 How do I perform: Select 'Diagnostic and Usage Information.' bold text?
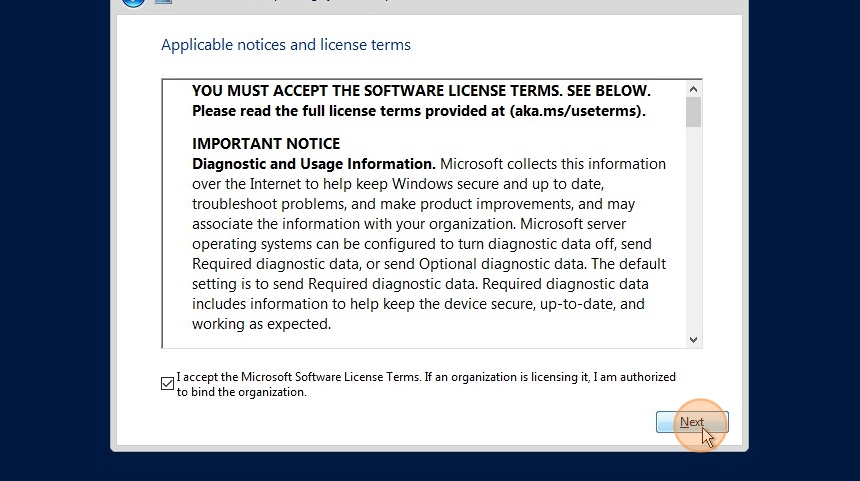tap(314, 164)
